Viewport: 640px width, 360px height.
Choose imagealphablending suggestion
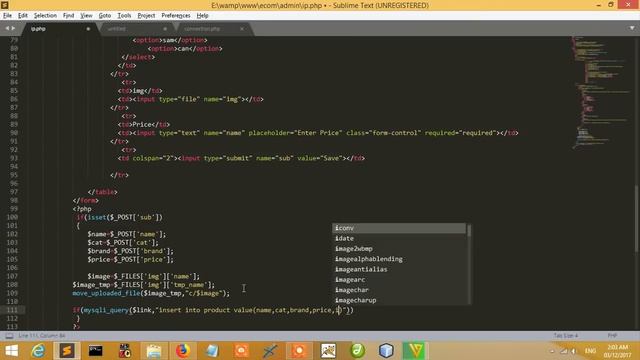[x=399, y=259]
